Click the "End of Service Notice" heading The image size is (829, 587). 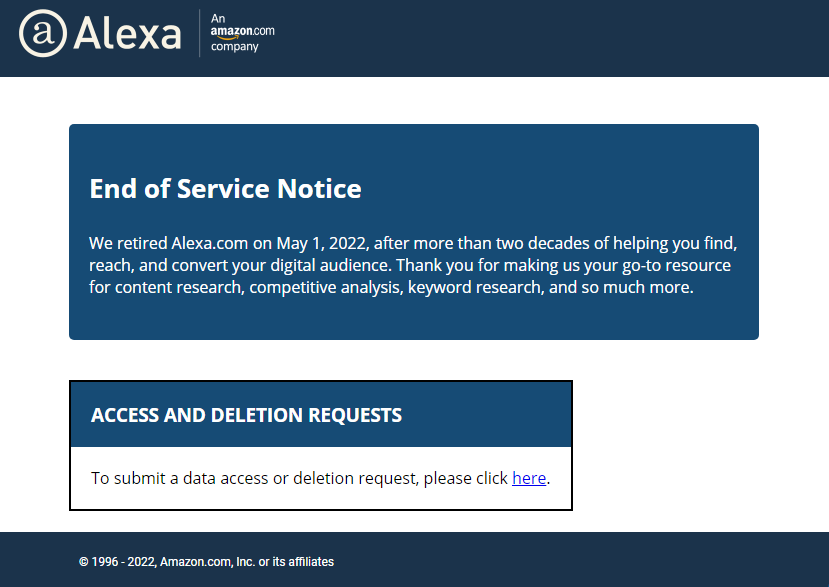pyautogui.click(x=225, y=189)
